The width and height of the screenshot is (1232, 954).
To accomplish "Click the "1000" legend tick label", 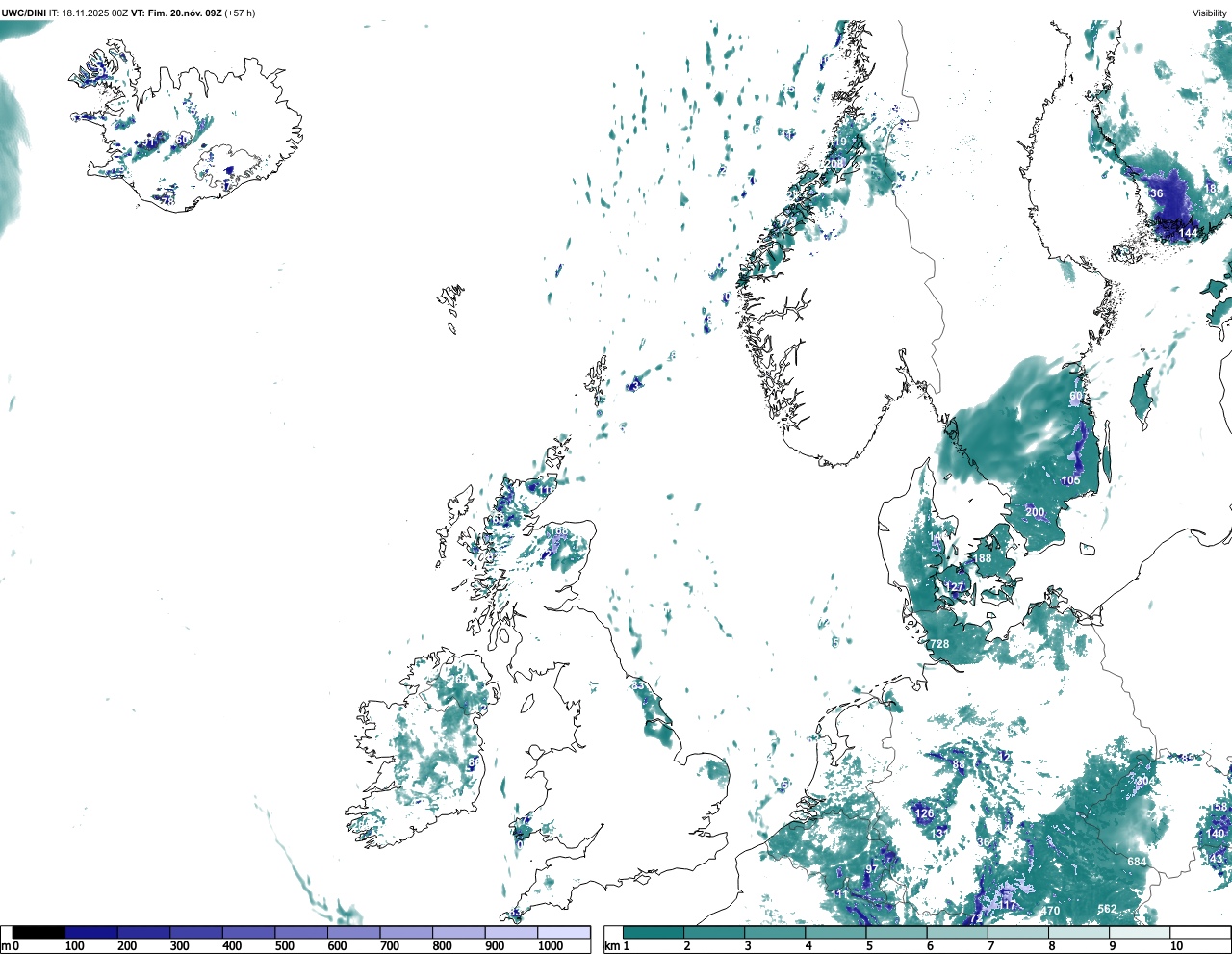I will (551, 946).
